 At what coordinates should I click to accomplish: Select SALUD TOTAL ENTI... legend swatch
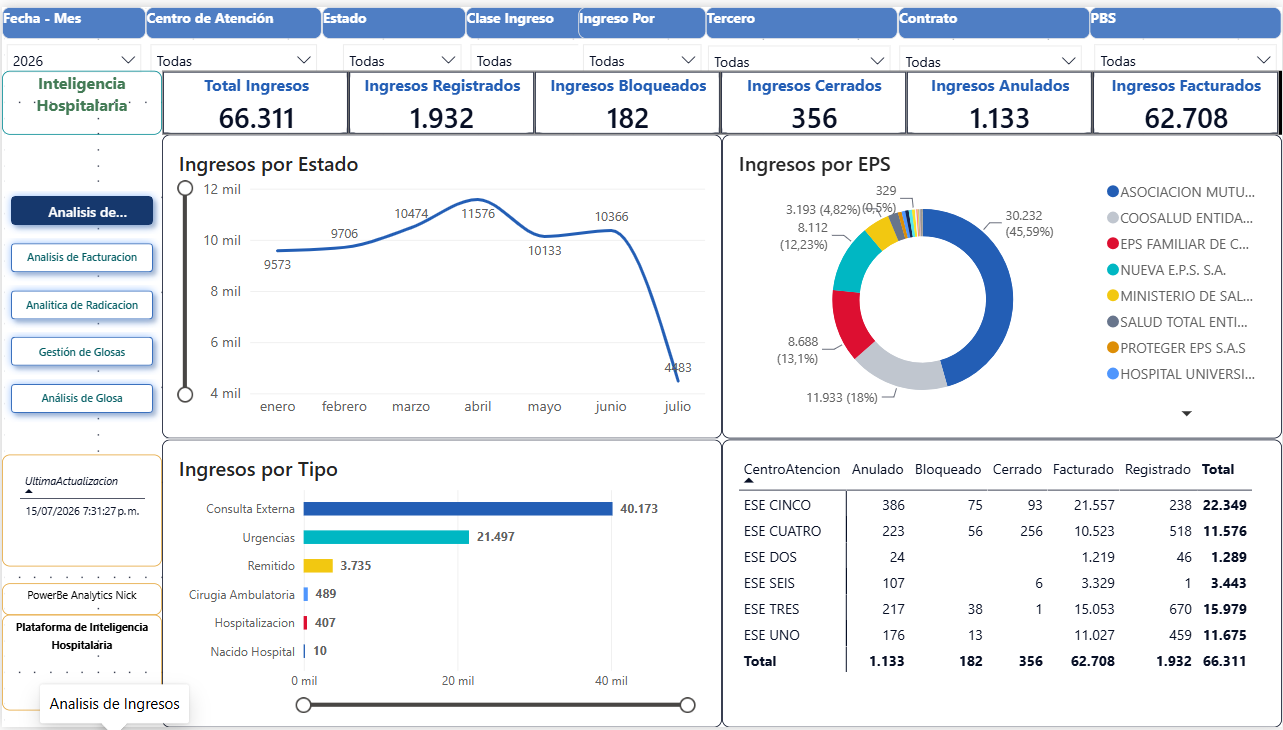pyautogui.click(x=1112, y=322)
